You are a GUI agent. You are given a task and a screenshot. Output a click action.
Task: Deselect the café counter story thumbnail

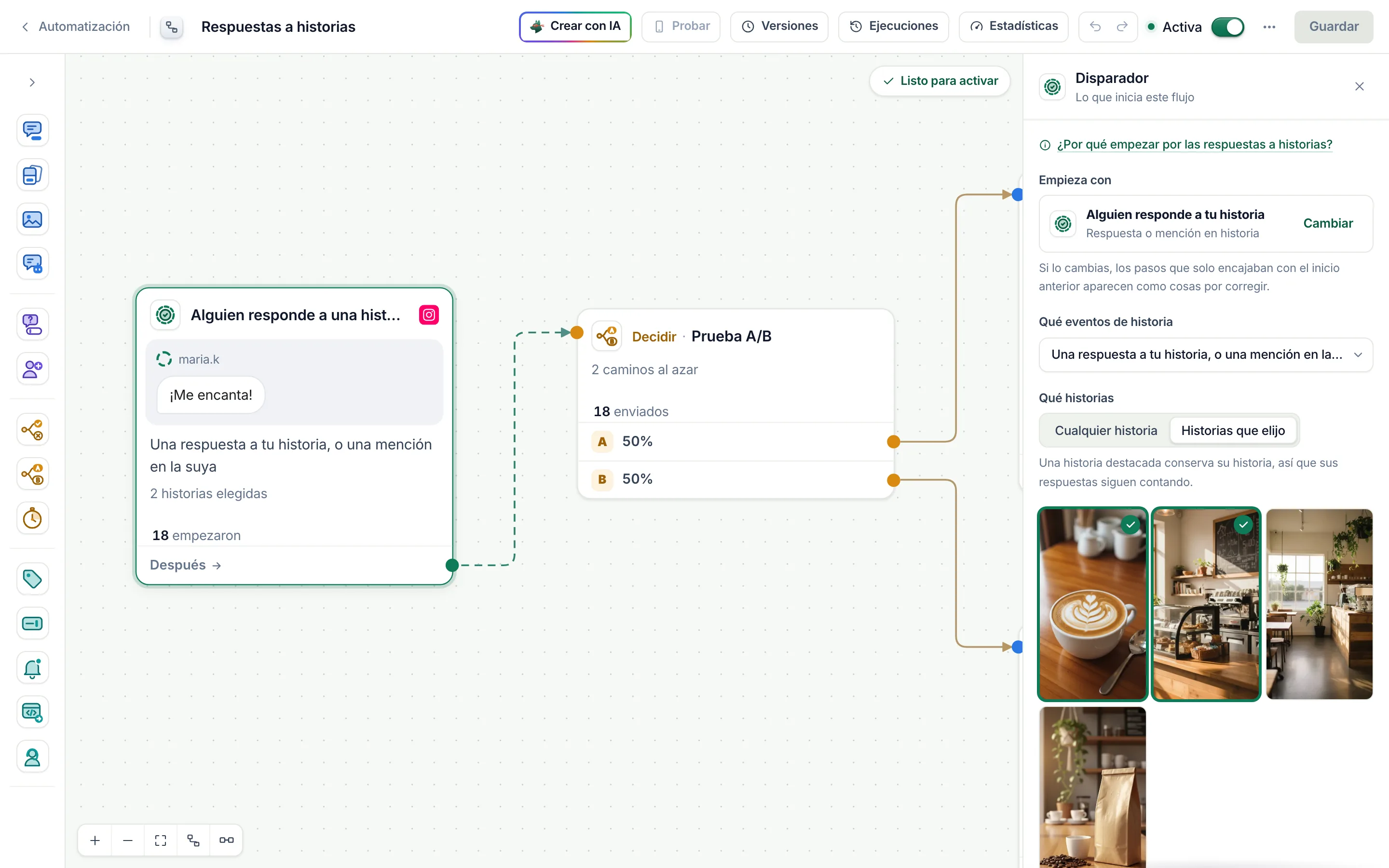(x=1205, y=604)
